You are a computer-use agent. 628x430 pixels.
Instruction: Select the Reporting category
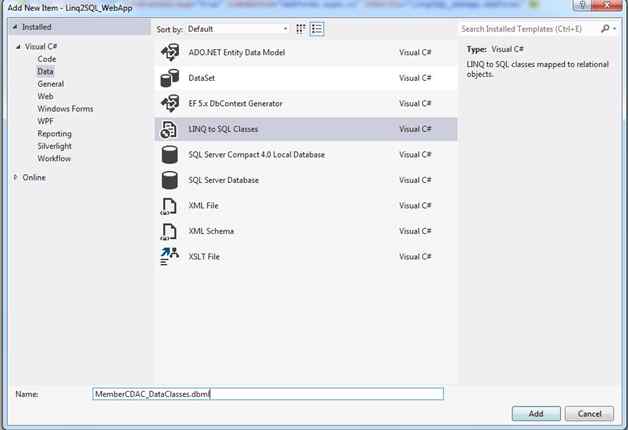point(54,133)
